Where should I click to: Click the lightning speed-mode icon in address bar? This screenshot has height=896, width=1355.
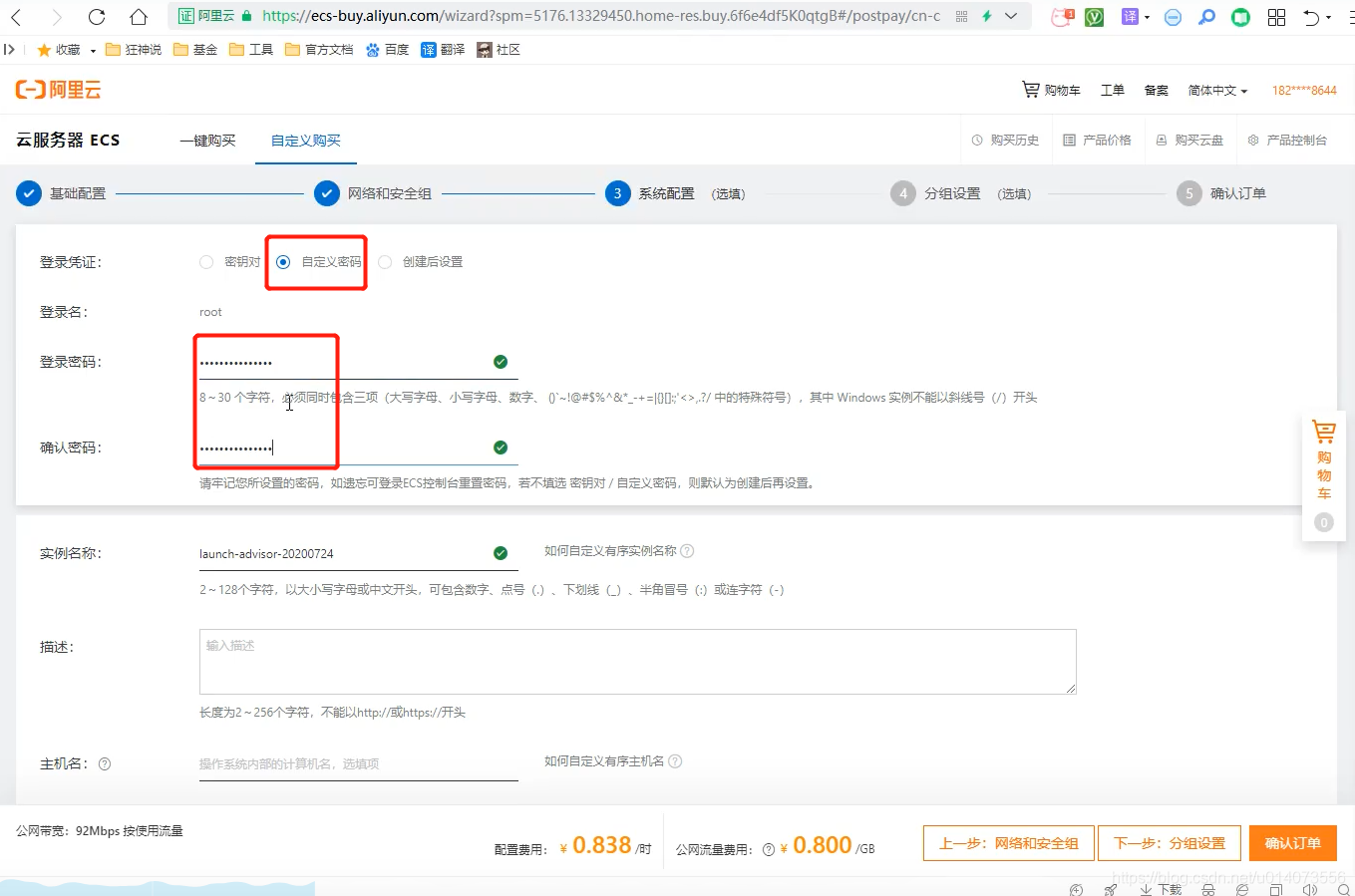pos(987,16)
